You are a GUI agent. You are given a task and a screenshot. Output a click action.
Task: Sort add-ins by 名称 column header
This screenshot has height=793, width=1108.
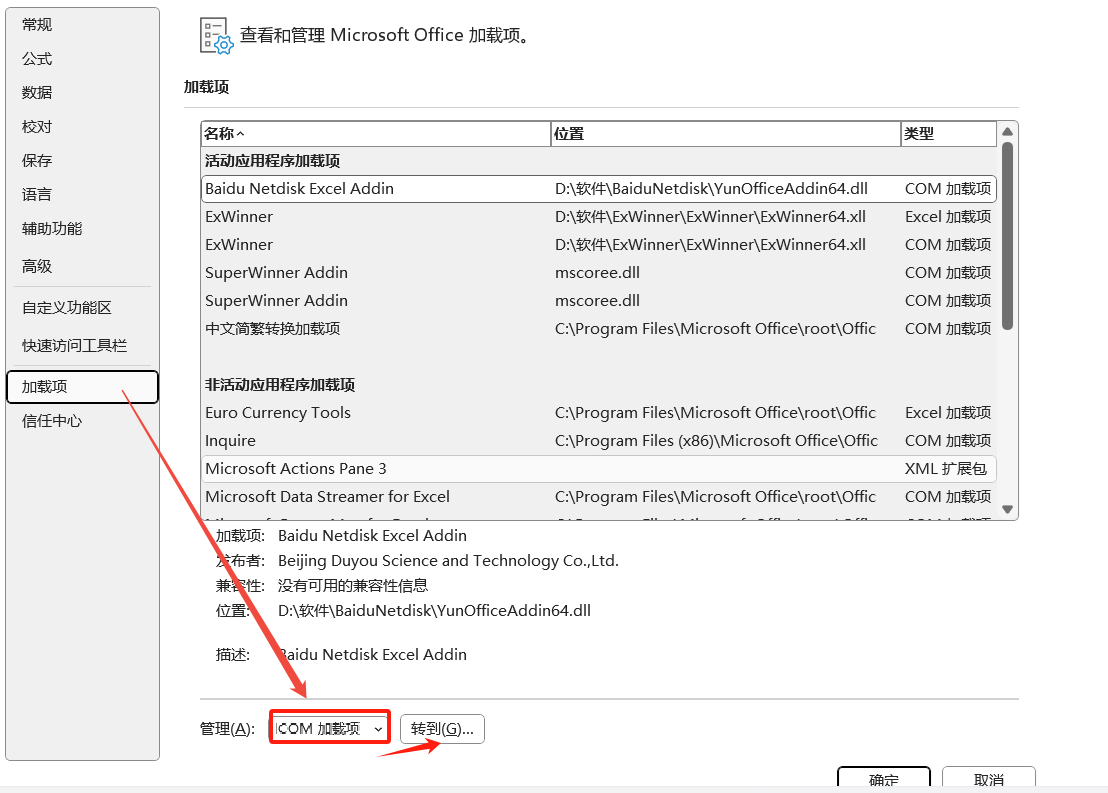pos(375,134)
